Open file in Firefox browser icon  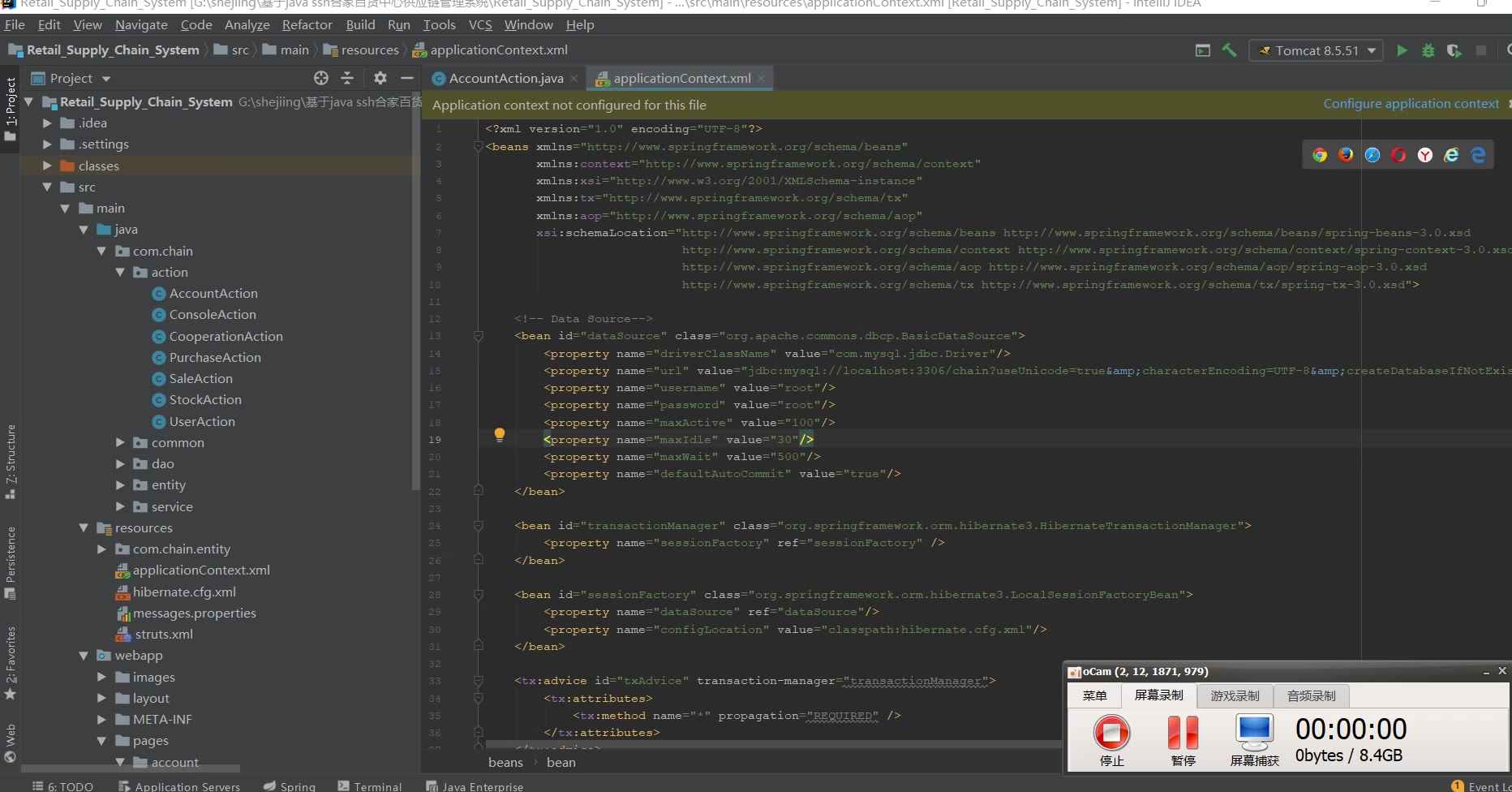1346,155
